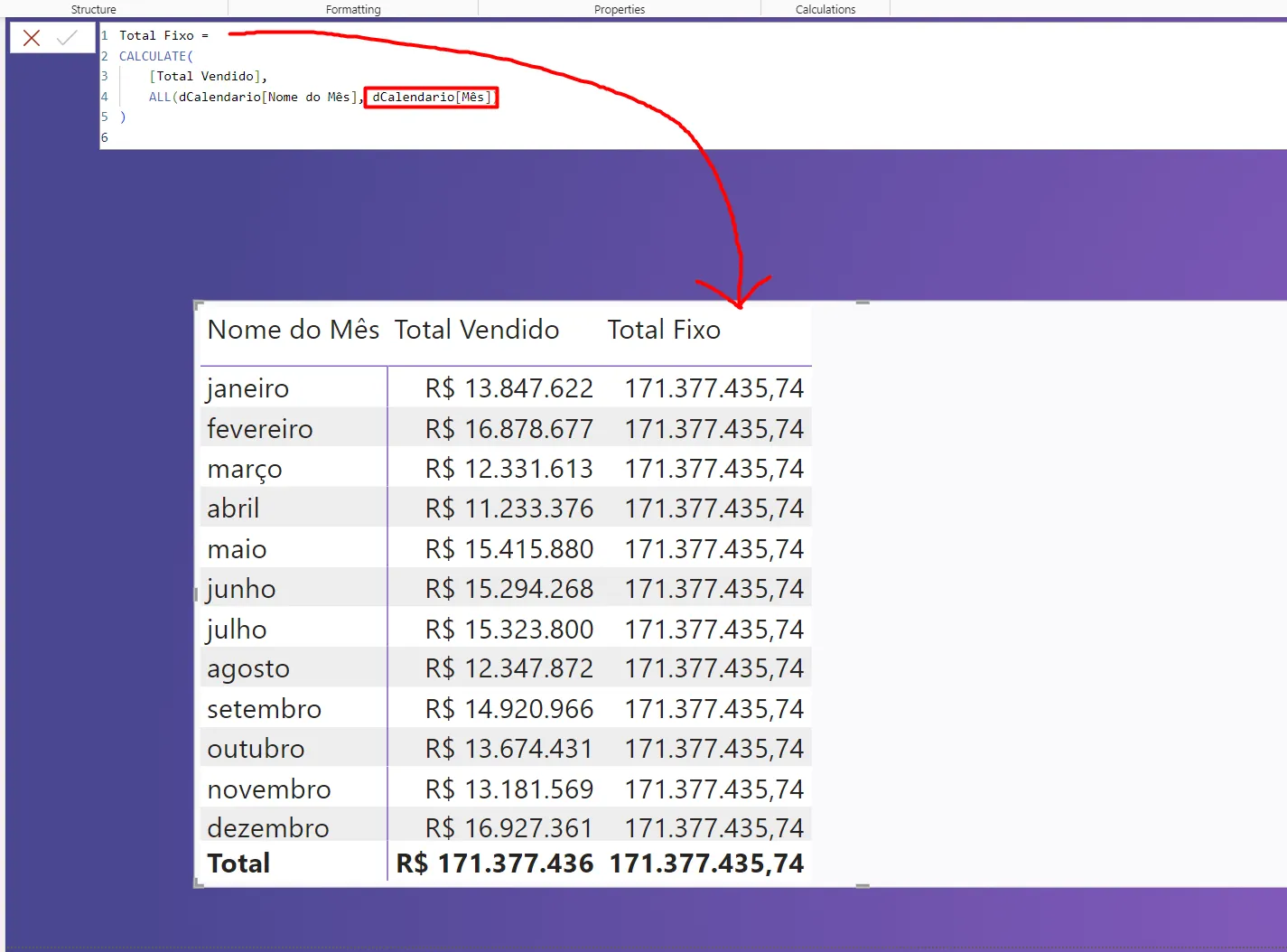This screenshot has width=1287, height=952.
Task: Click [Total Vendido] in the formula editor
Action: tap(208, 77)
